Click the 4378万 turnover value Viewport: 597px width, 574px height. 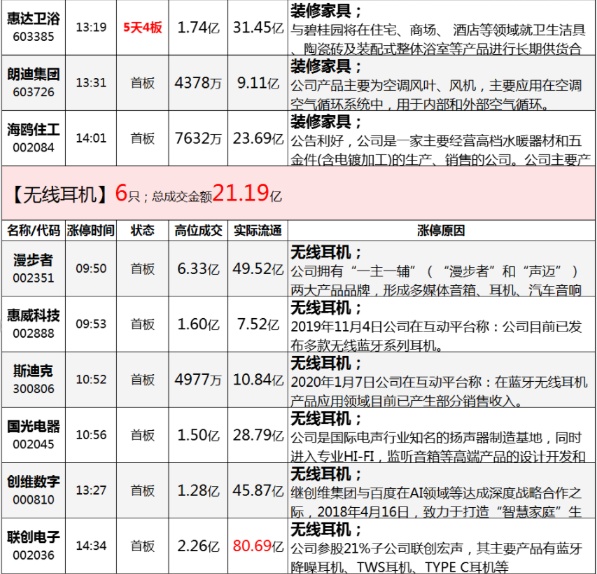coord(198,83)
